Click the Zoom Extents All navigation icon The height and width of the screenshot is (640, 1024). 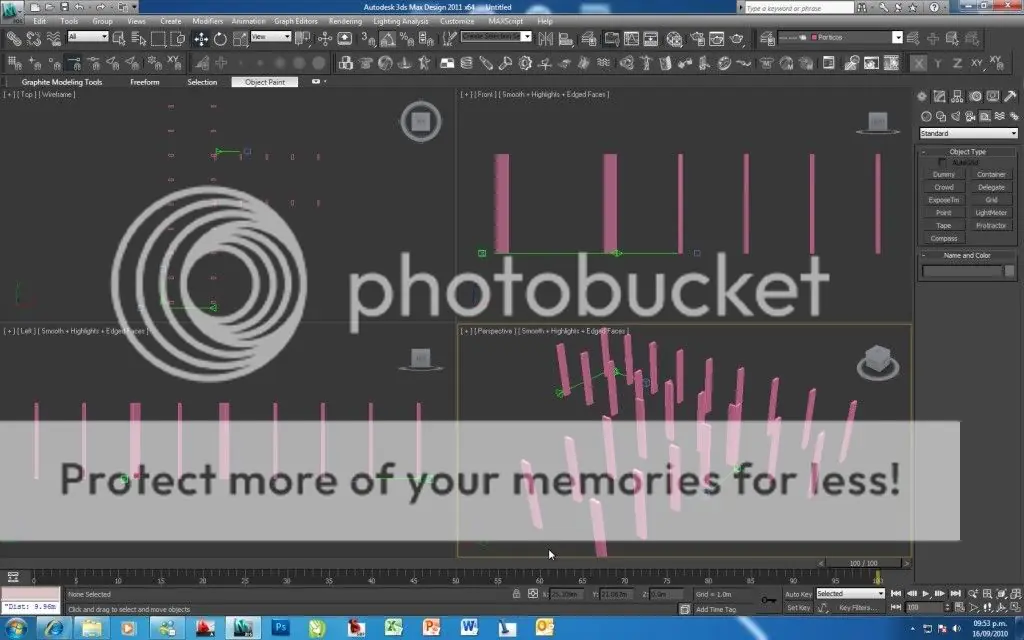(1015, 594)
